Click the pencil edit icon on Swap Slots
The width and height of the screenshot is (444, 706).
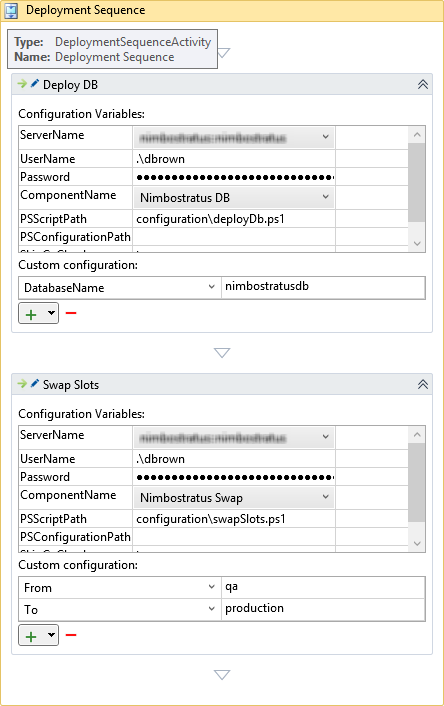tap(34, 384)
